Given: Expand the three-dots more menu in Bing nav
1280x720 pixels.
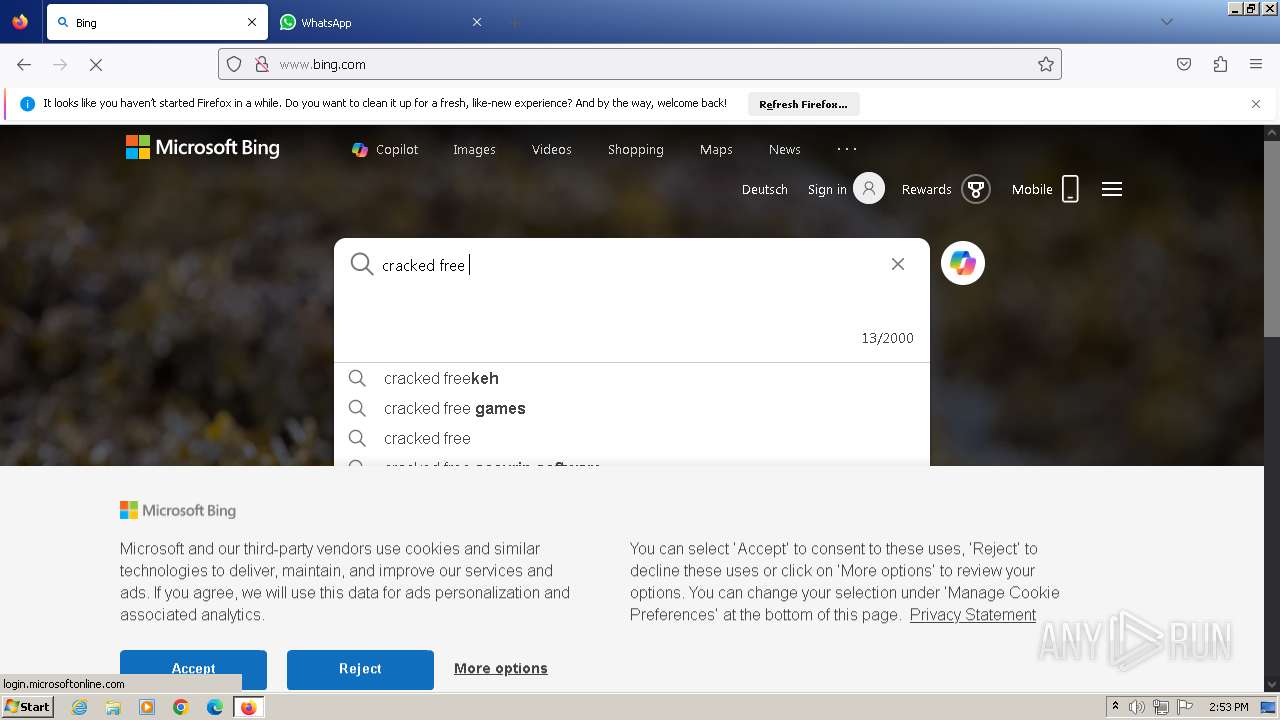Looking at the screenshot, I should (847, 149).
